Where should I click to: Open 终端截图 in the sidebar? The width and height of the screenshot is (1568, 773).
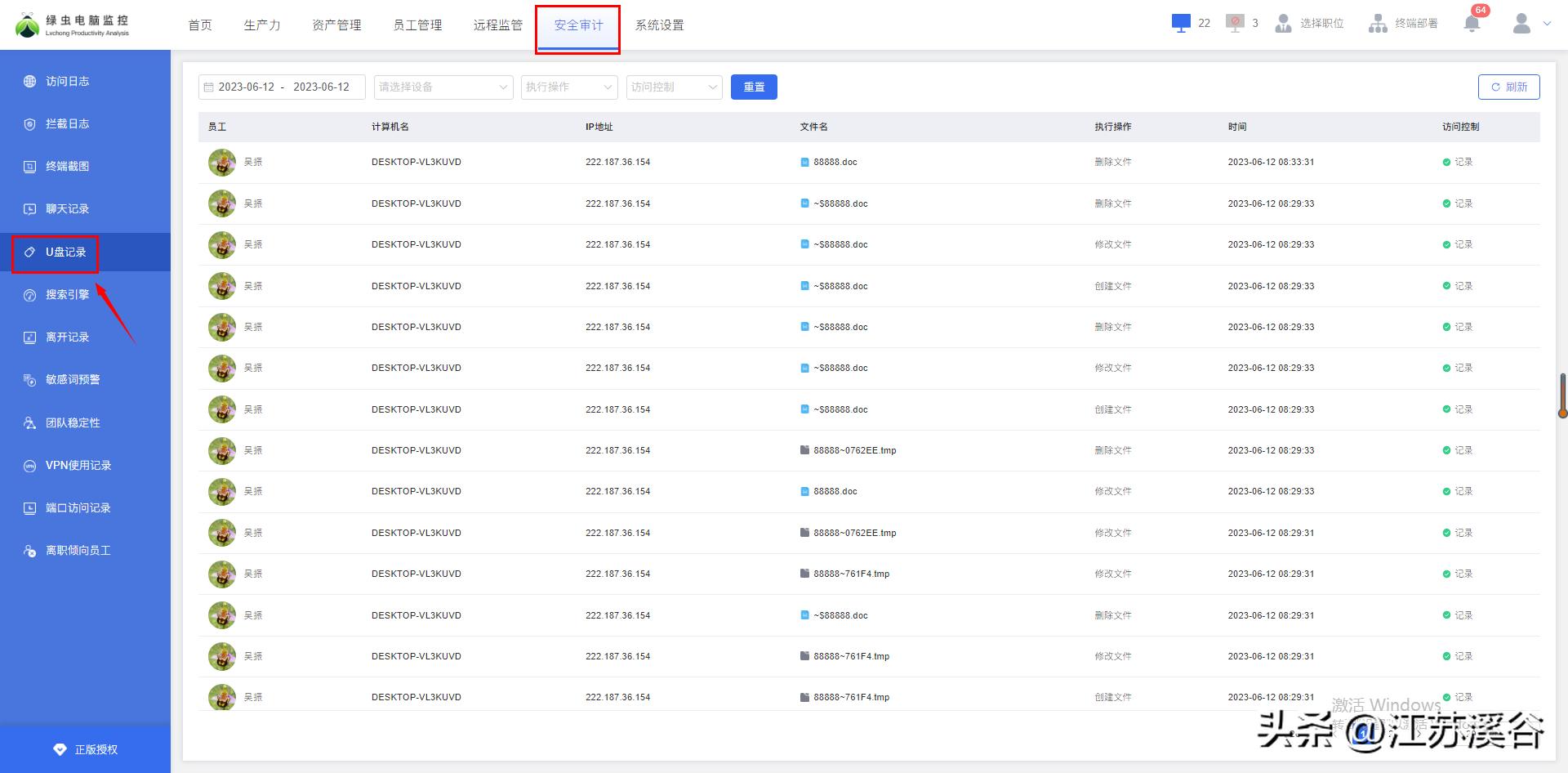pos(67,167)
